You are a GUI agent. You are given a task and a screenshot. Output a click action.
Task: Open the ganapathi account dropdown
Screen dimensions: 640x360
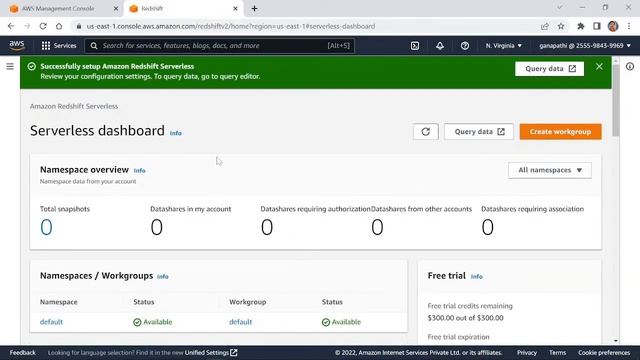[585, 46]
